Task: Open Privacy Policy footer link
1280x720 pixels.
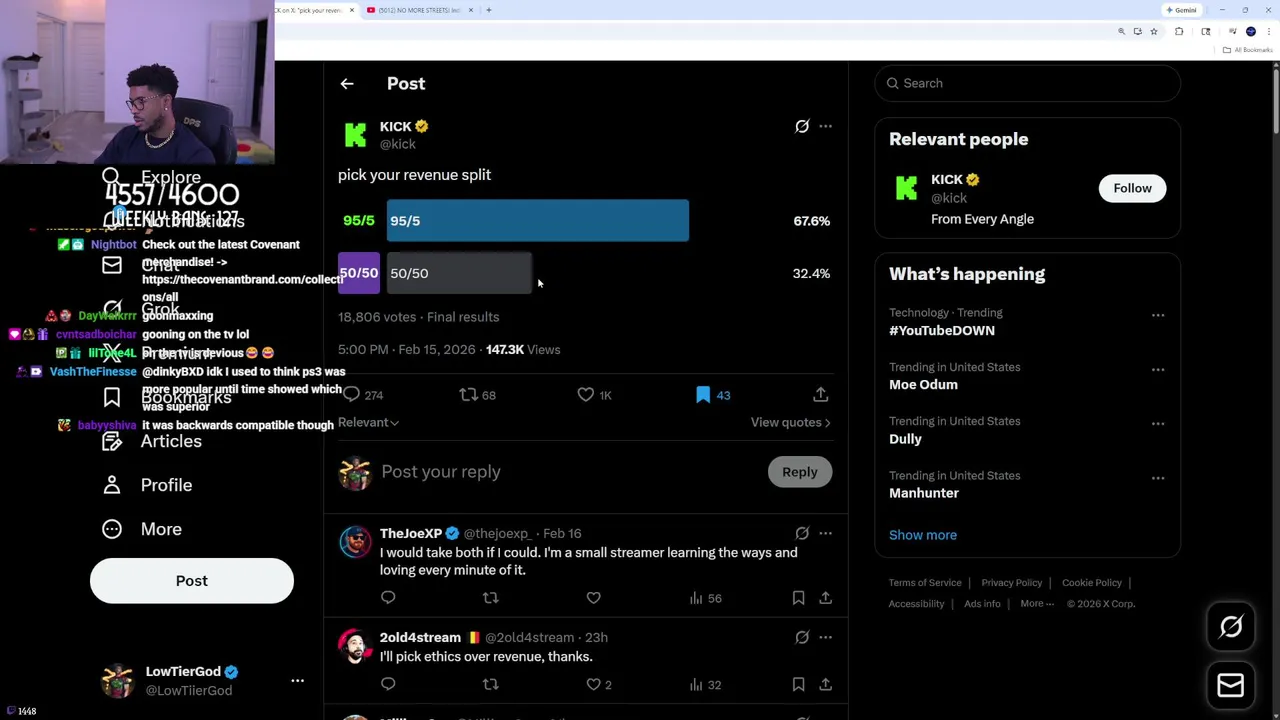Action: [1011, 583]
